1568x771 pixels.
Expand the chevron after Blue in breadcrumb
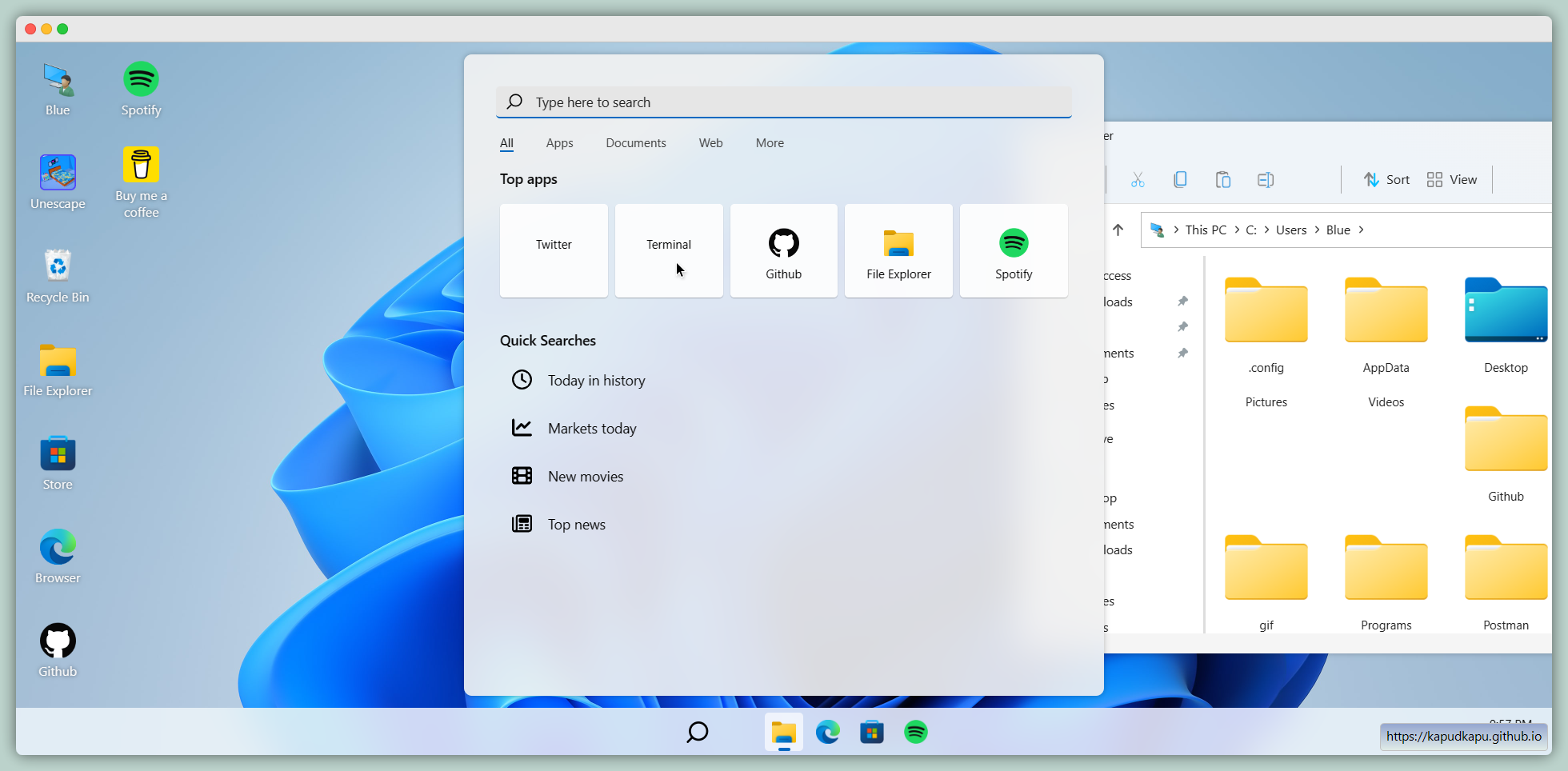pyautogui.click(x=1361, y=230)
